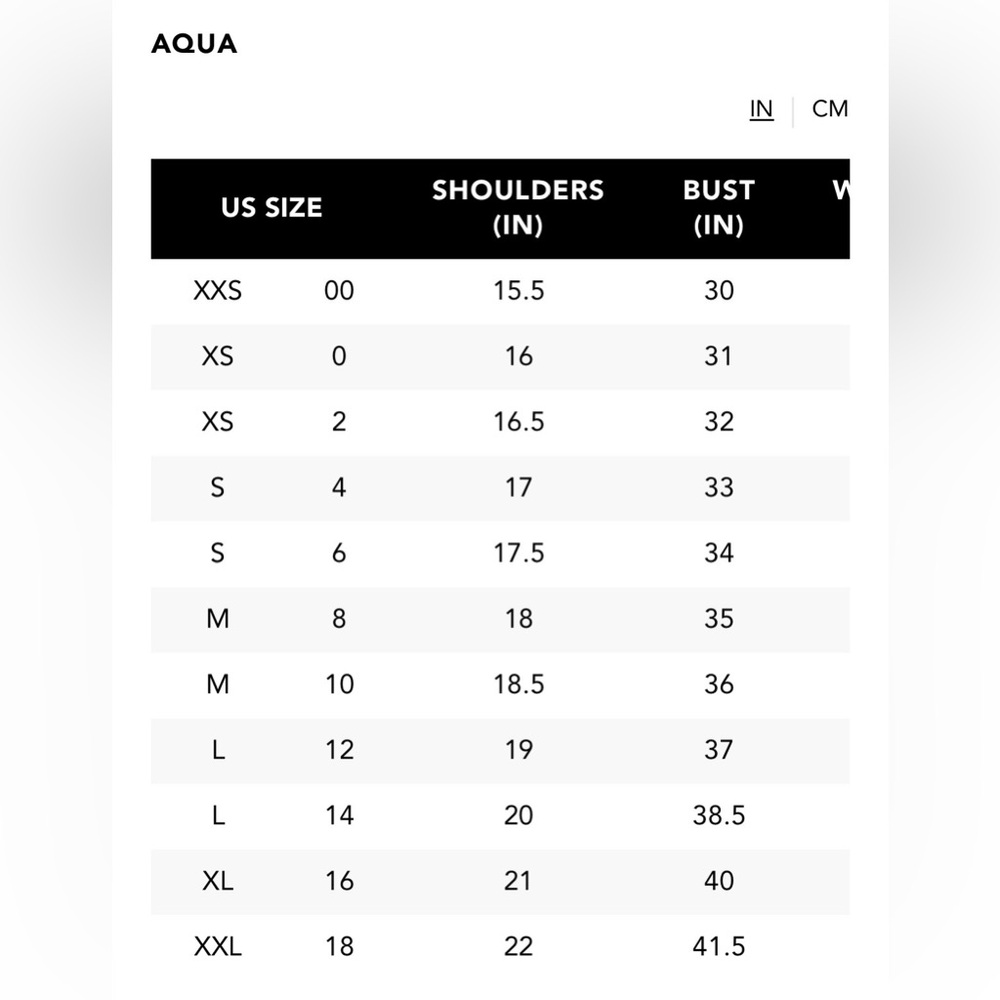Select the XXS size 00 row
1000x1000 pixels.
tap(500, 291)
